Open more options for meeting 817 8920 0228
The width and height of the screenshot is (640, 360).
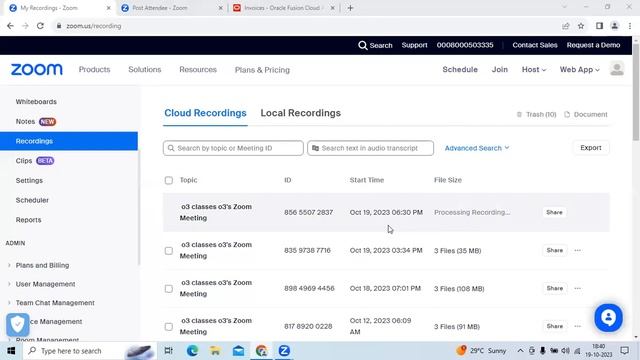pos(577,326)
